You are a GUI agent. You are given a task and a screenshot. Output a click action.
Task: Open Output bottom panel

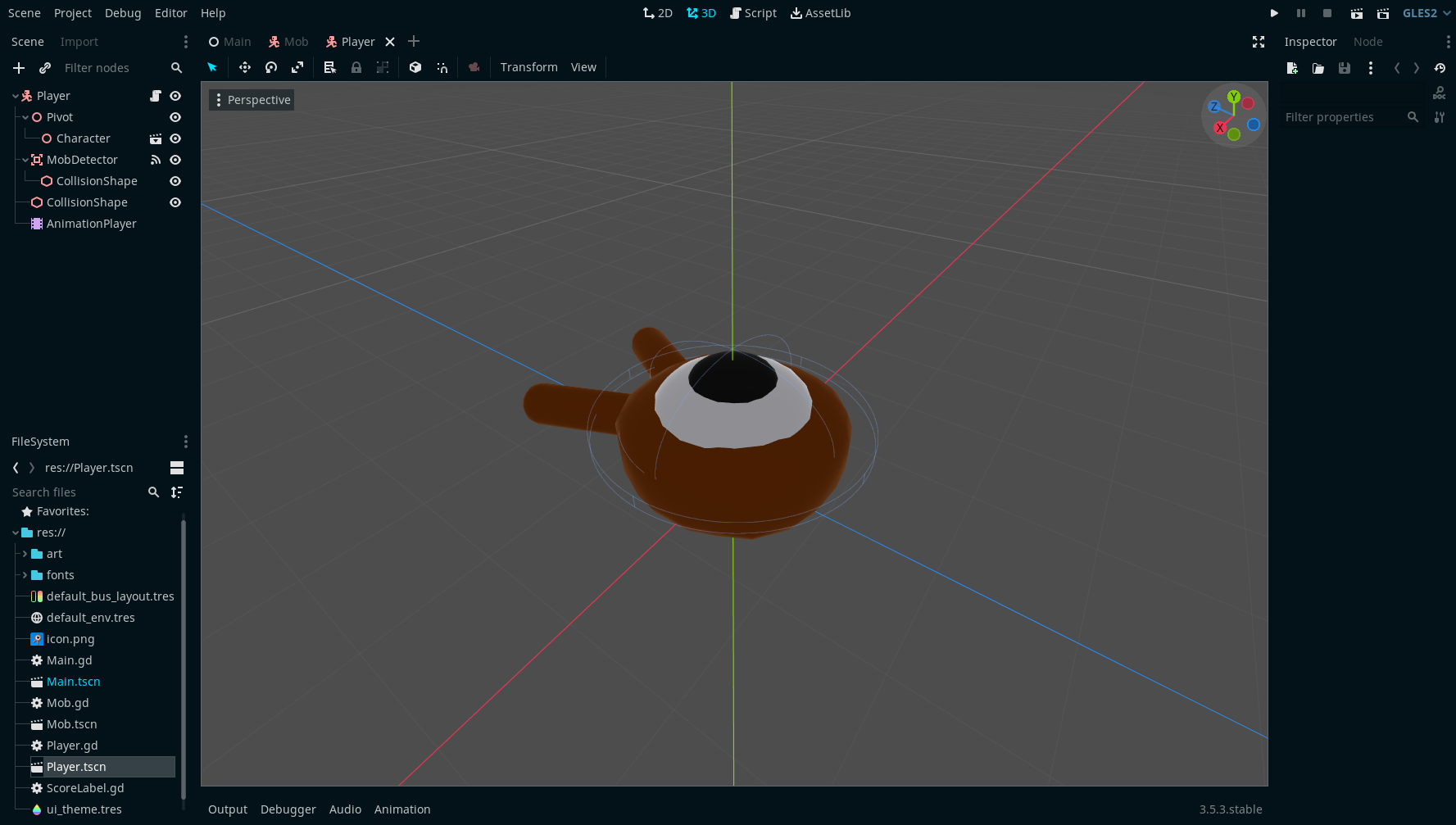228,809
